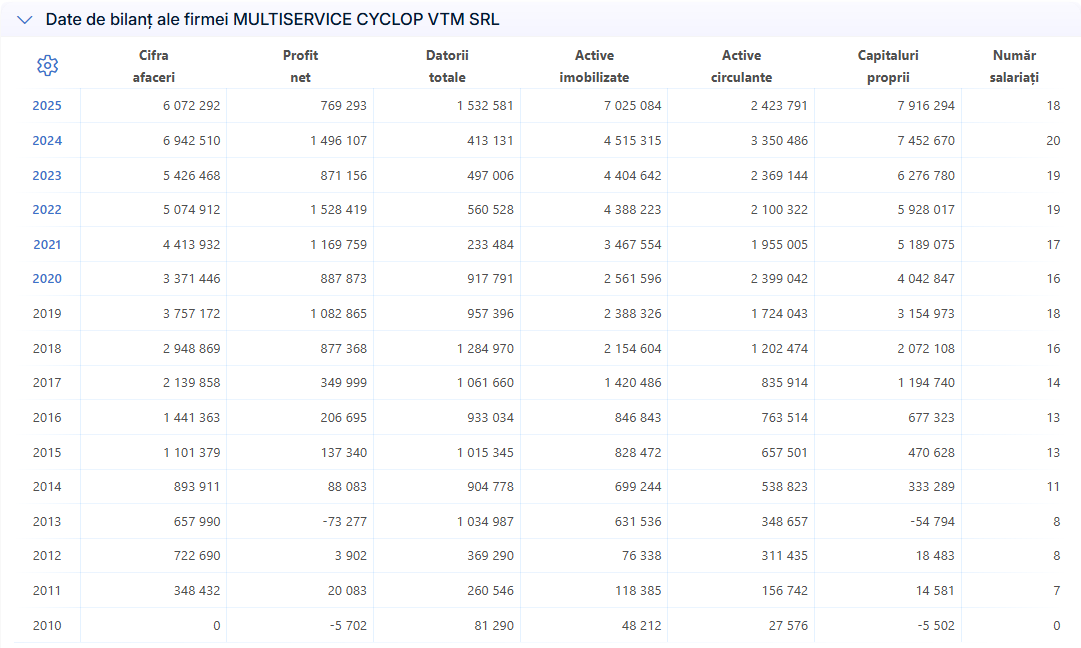Image resolution: width=1081 pixels, height=648 pixels.
Task: Click the Capitaluri proprii column header
Action: (x=888, y=66)
